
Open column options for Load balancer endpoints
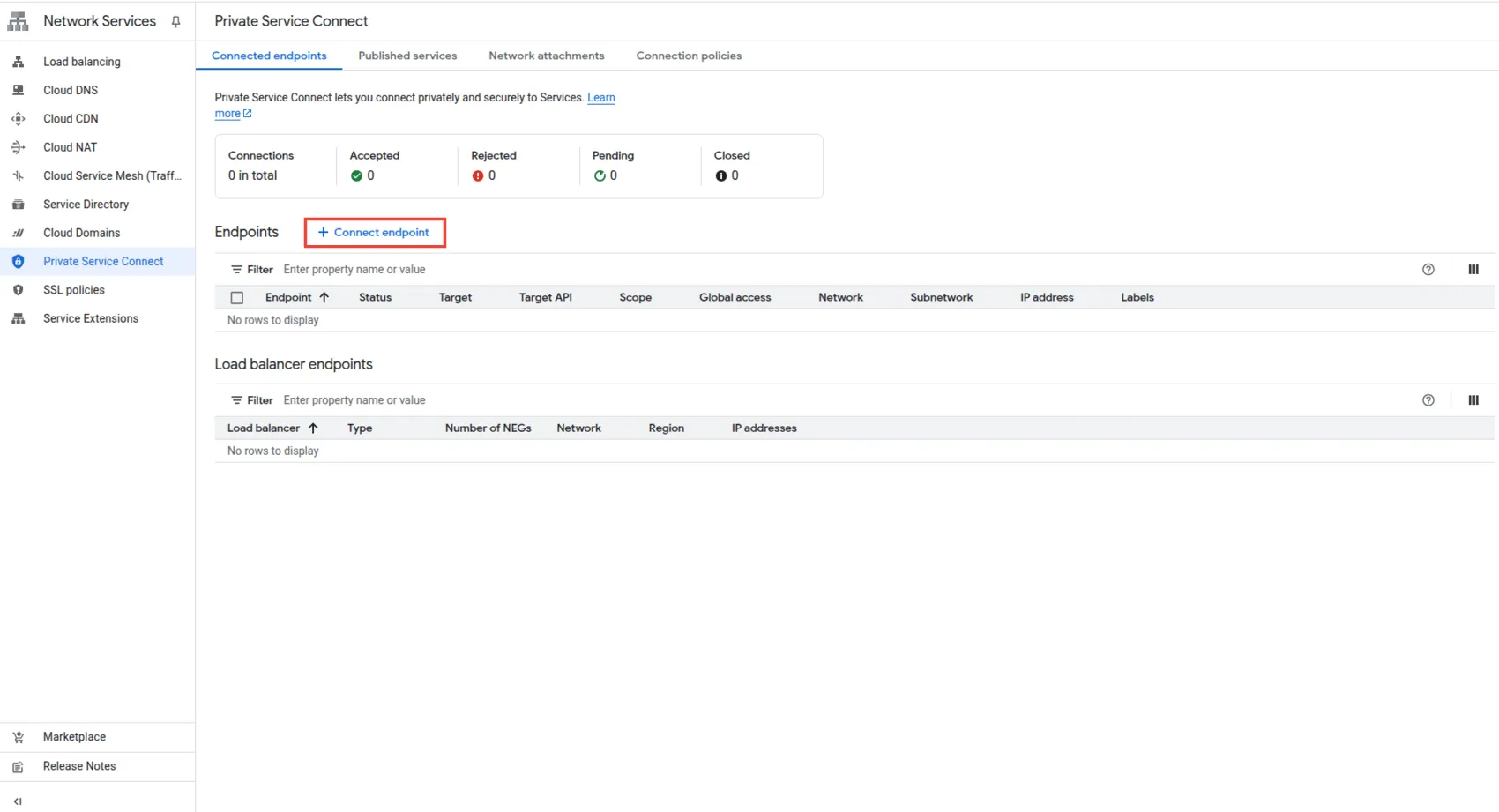1473,400
